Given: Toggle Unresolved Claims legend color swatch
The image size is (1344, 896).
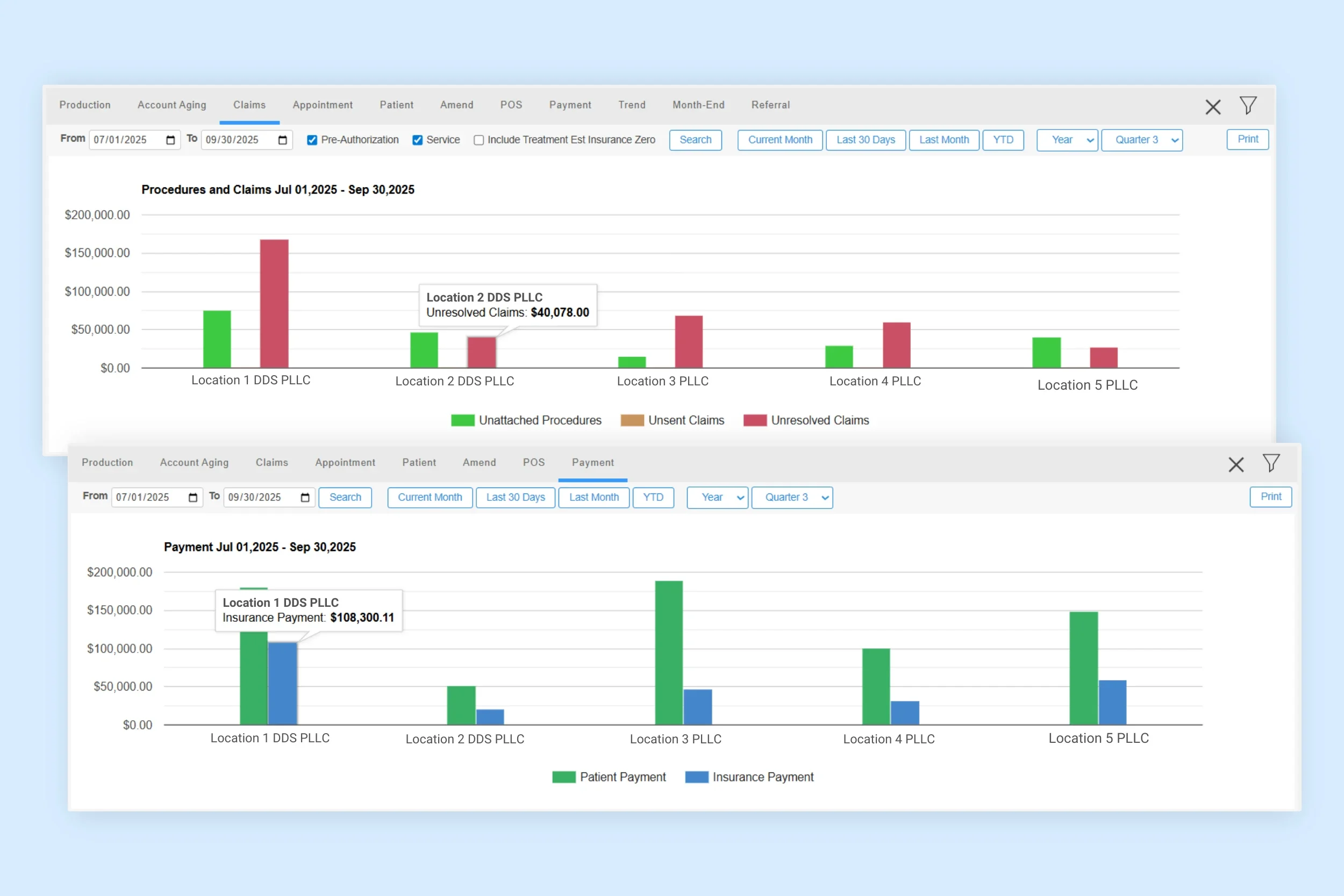Looking at the screenshot, I should (x=754, y=420).
